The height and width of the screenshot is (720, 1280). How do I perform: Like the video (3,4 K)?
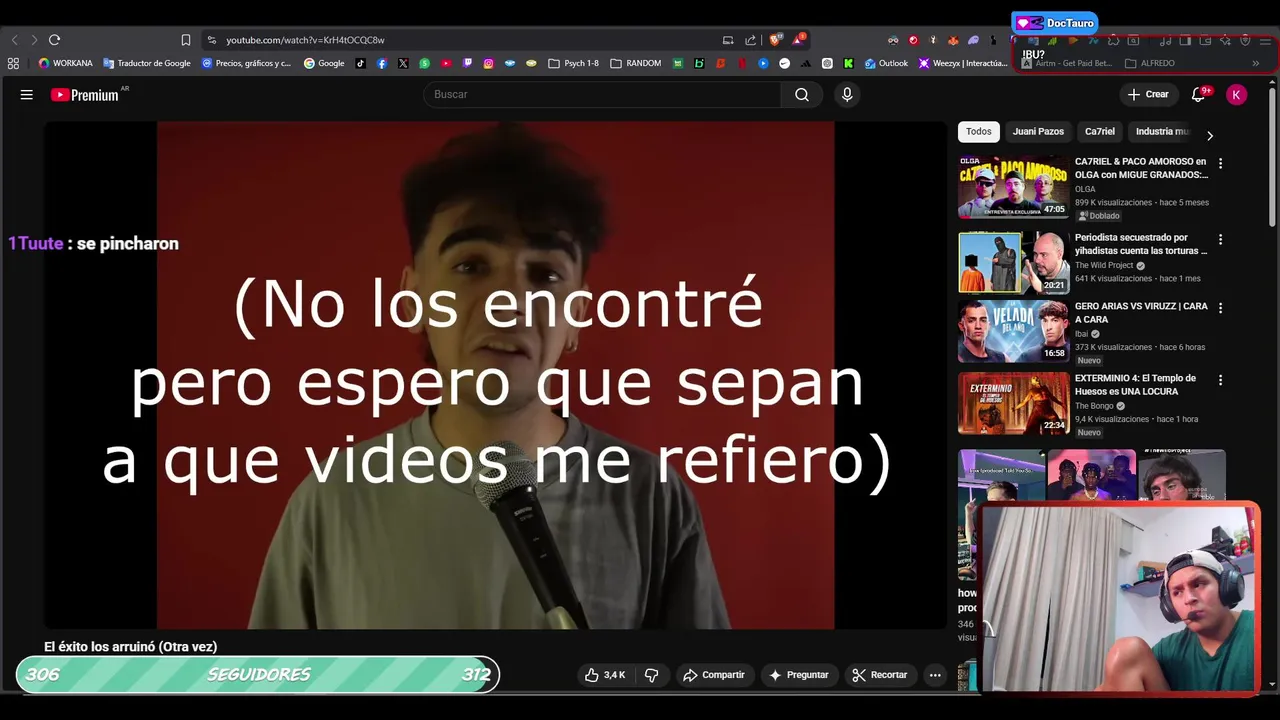[x=606, y=675]
